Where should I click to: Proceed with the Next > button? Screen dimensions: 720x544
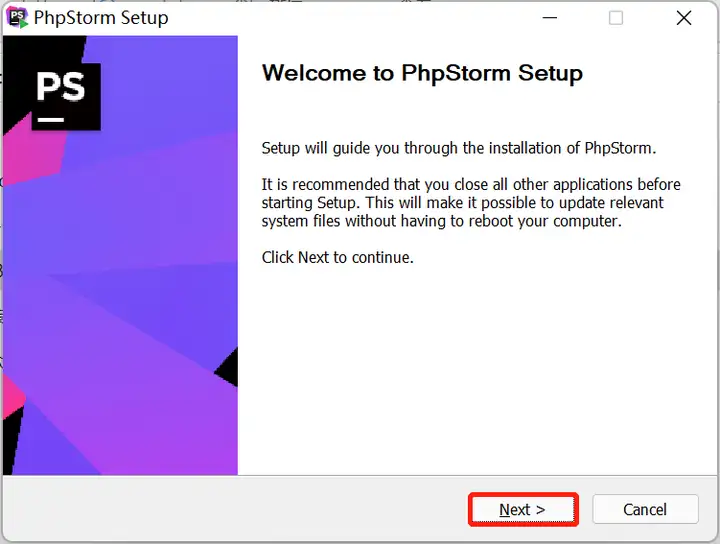pyautogui.click(x=523, y=510)
